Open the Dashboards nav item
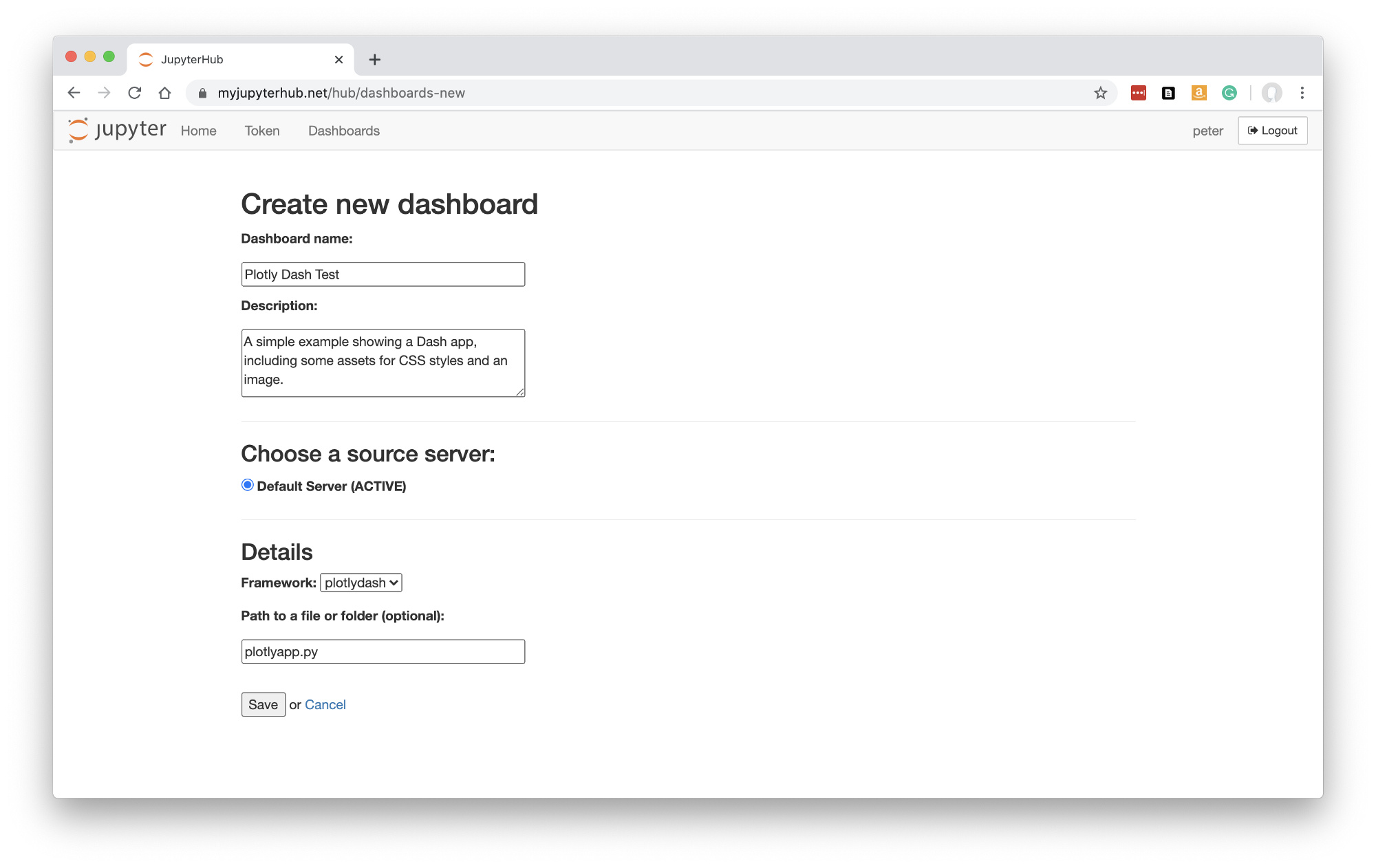Image resolution: width=1376 pixels, height=868 pixels. (344, 131)
